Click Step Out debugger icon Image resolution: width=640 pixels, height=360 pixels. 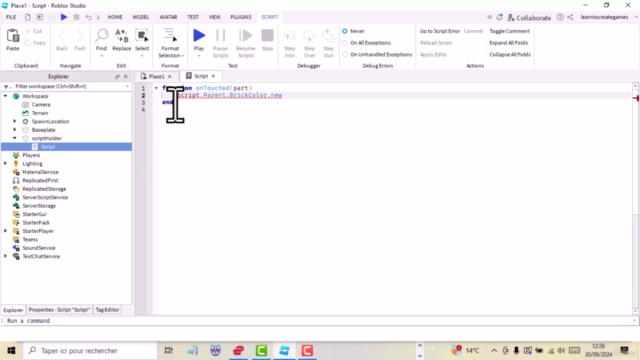(x=329, y=36)
